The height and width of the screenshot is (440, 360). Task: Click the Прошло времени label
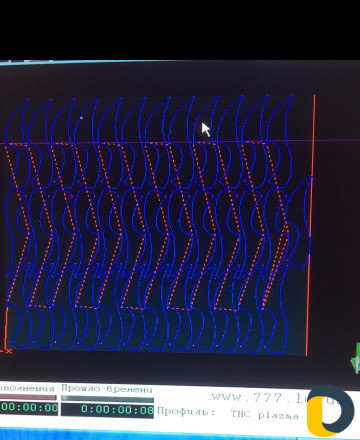coord(107,389)
